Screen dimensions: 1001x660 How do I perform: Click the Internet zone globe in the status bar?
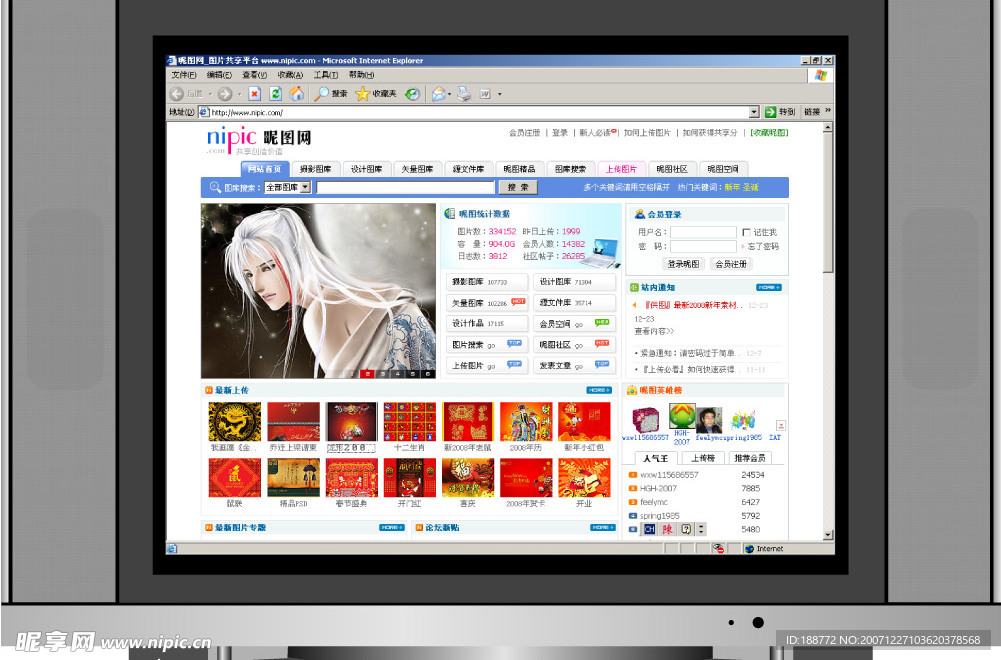tap(749, 549)
